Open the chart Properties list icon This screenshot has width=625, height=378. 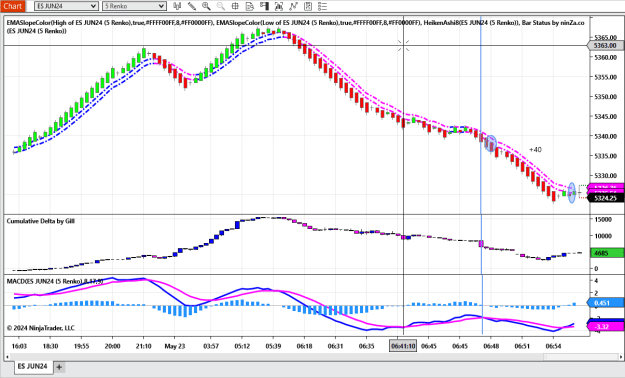[322, 6]
